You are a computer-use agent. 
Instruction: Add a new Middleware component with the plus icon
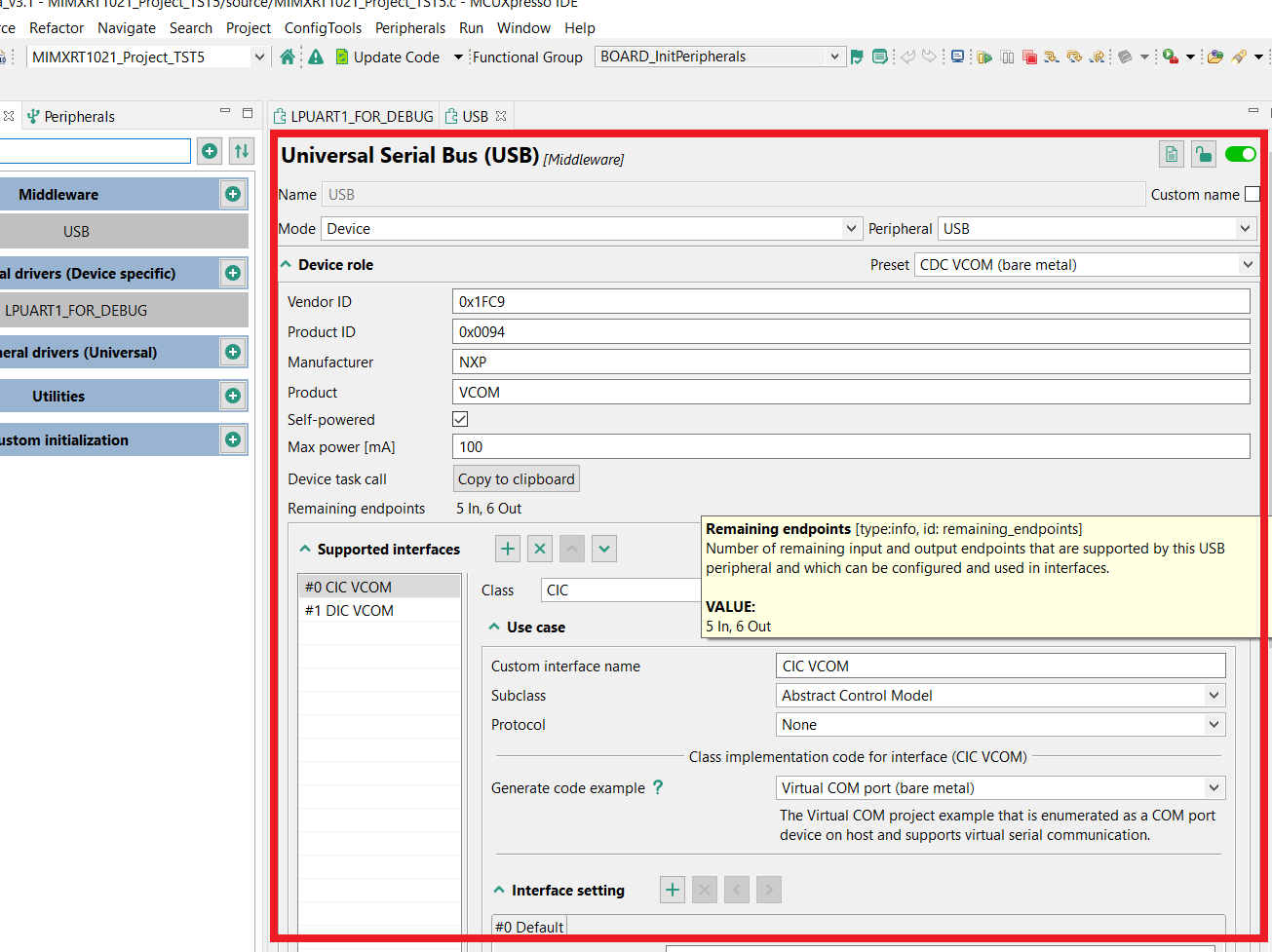232,194
